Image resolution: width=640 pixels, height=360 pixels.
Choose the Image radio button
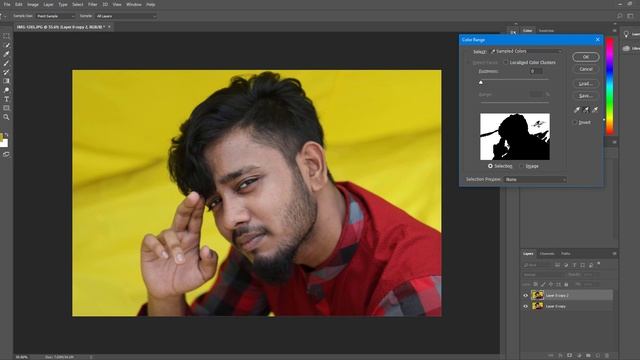click(x=521, y=166)
